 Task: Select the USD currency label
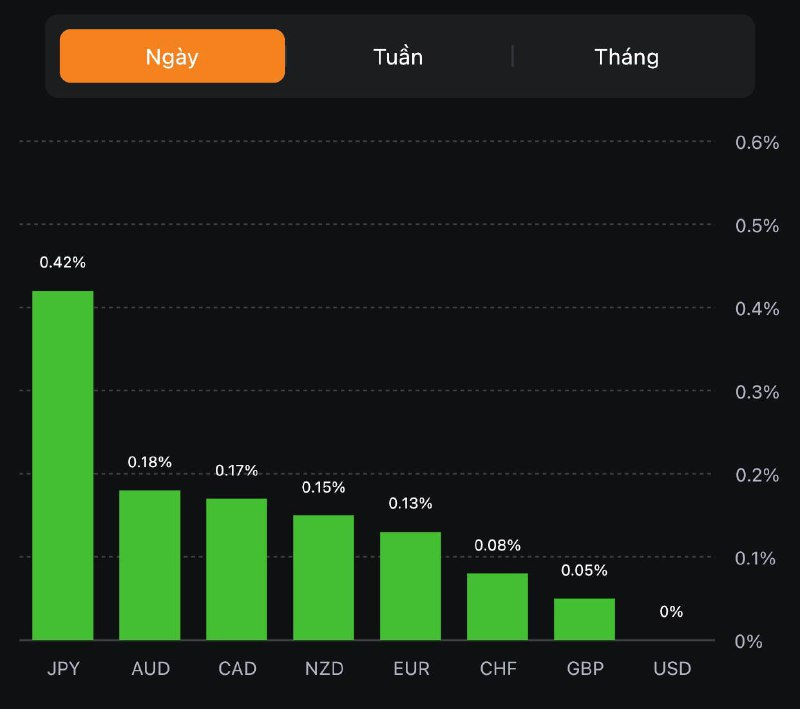671,668
